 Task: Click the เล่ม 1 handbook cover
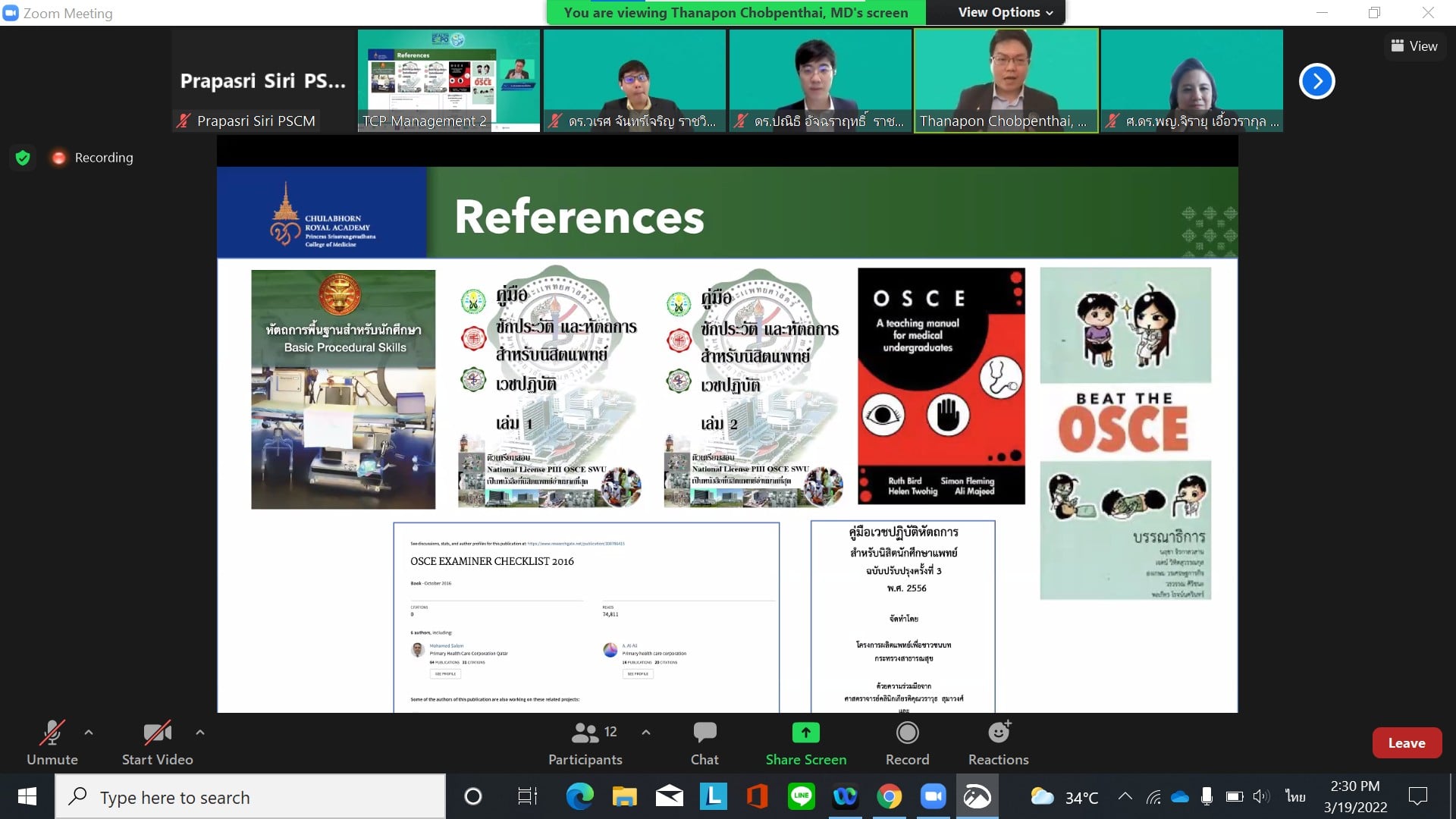pos(551,387)
